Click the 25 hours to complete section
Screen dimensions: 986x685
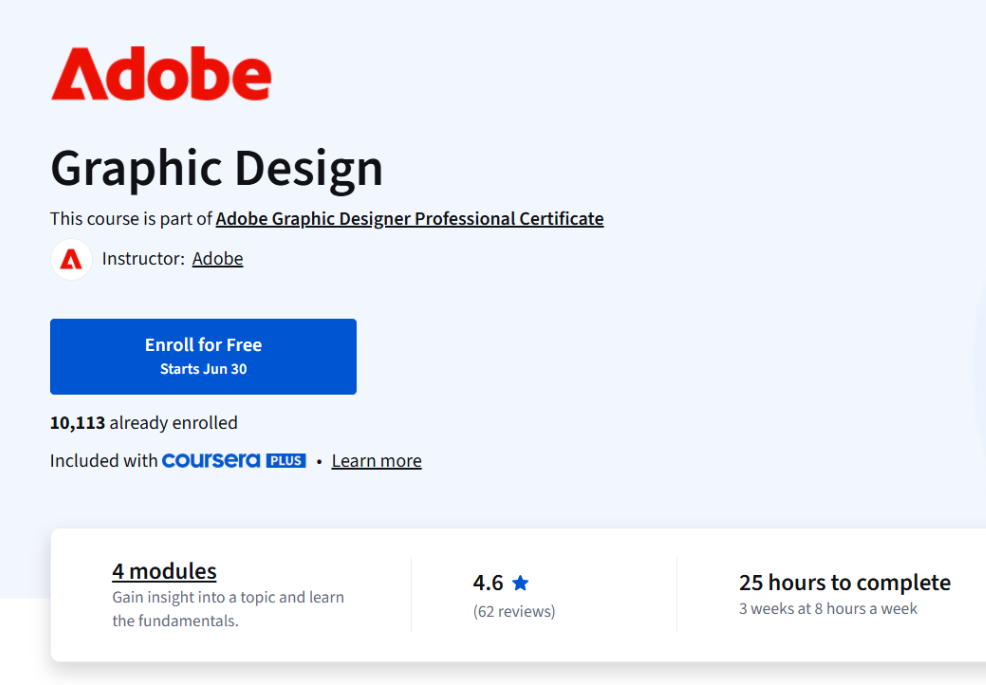tap(845, 582)
